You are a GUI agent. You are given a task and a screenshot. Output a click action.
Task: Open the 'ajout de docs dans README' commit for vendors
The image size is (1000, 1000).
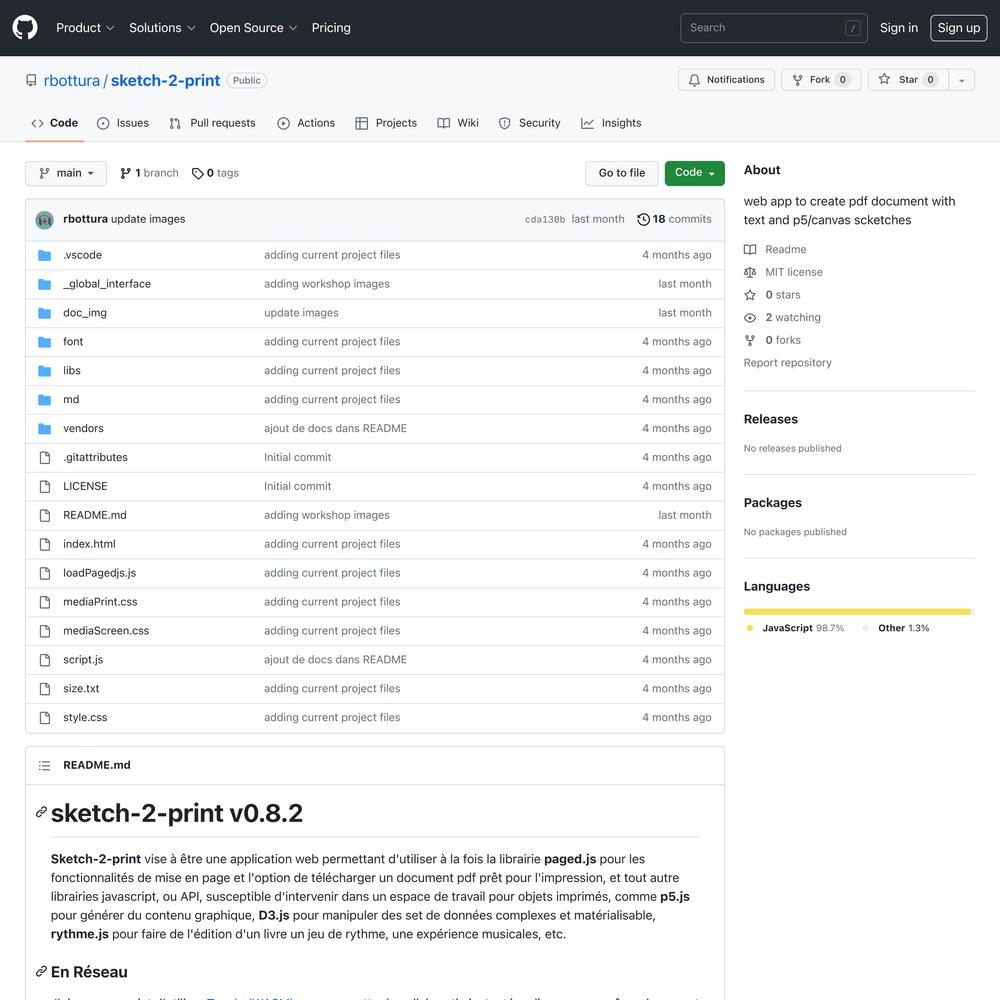335,428
